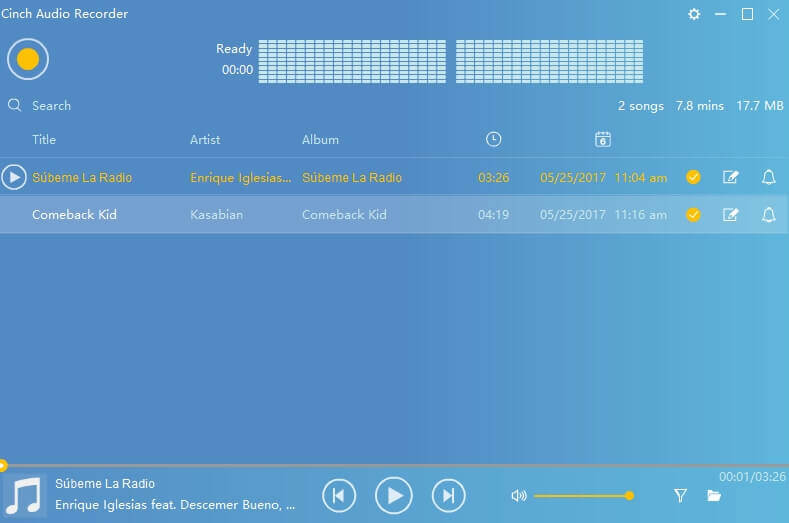Open settings via the gear icon
789x523 pixels.
tap(694, 14)
